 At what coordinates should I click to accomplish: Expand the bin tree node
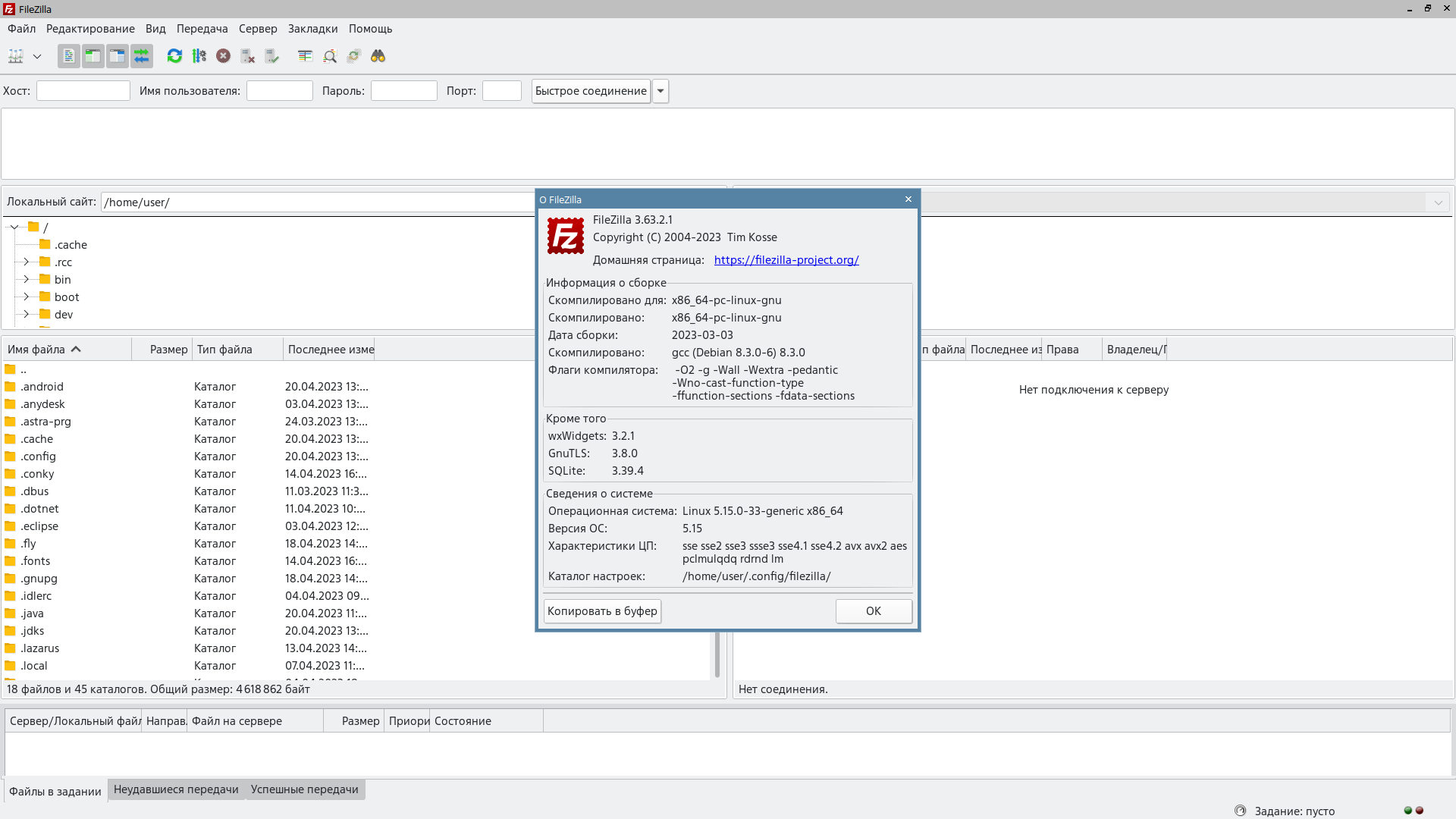[x=26, y=279]
